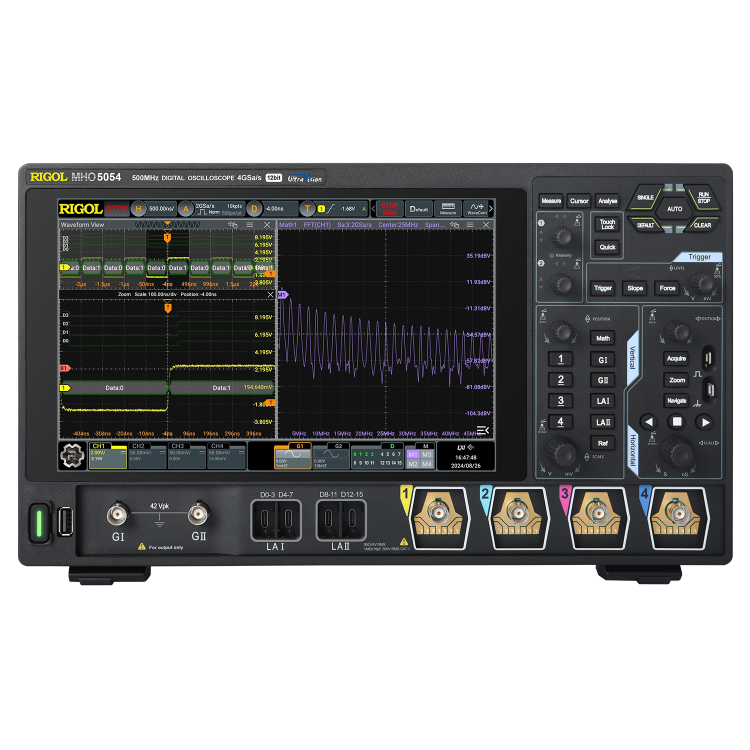Tap the Default icon in screen toolbar
Viewport: 750px width, 750px height.
[x=419, y=209]
